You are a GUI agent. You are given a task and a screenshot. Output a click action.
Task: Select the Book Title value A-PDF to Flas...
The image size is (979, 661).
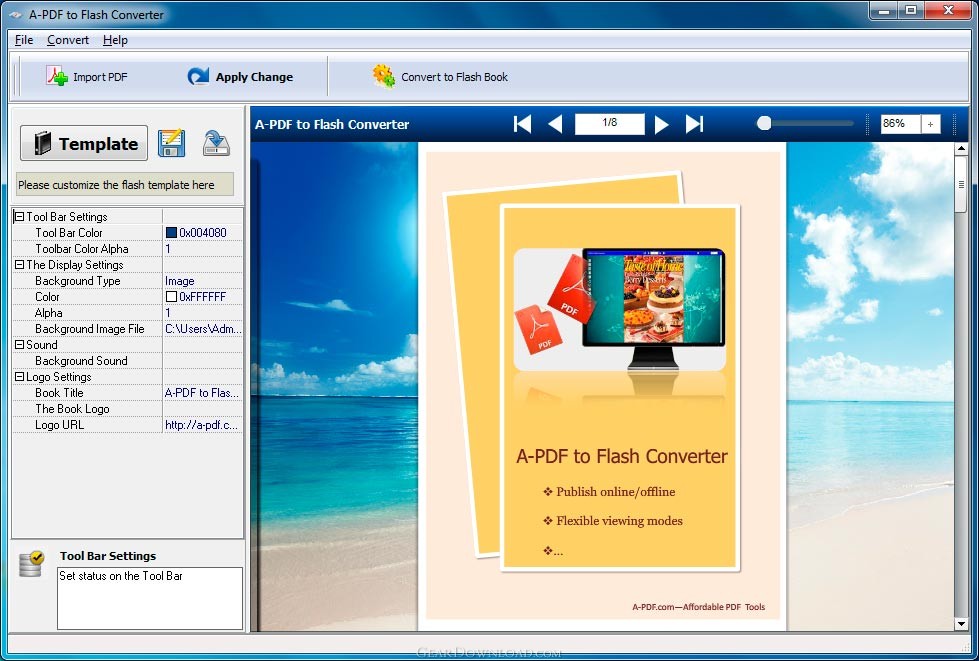pos(202,393)
